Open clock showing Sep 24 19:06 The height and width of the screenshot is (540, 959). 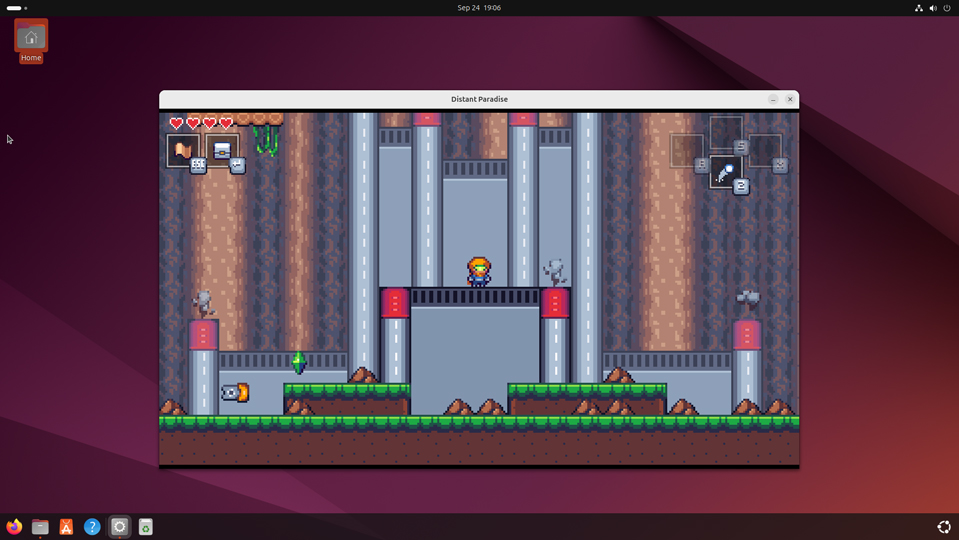coord(479,8)
